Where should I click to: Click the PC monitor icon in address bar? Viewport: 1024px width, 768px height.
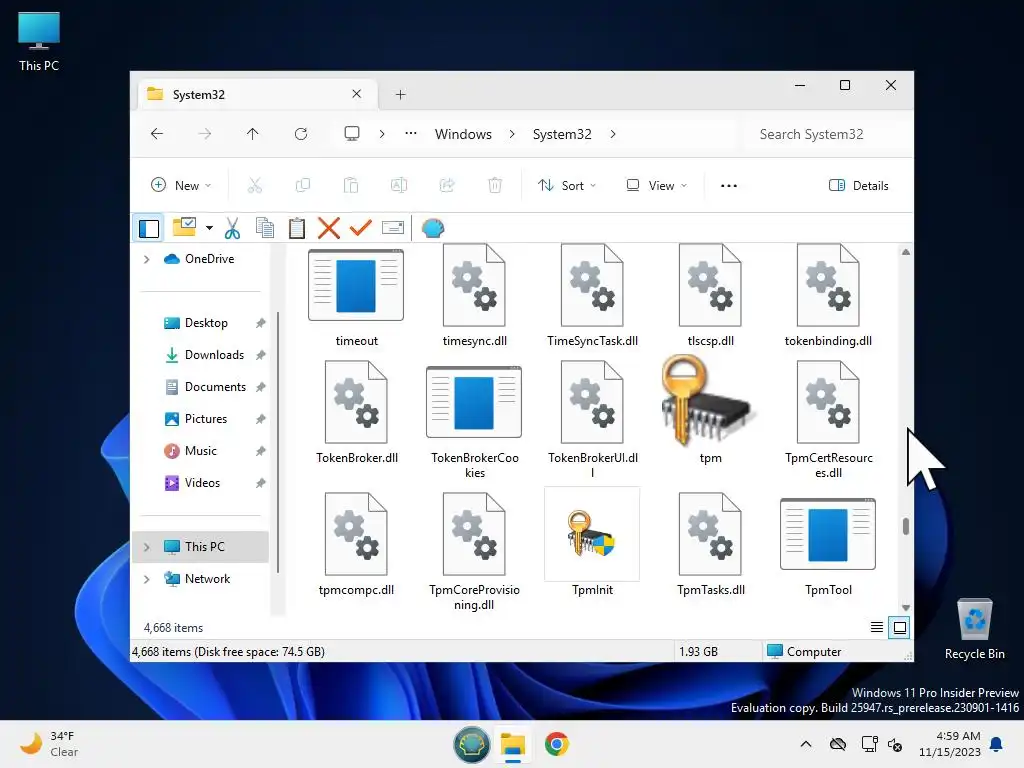[352, 134]
